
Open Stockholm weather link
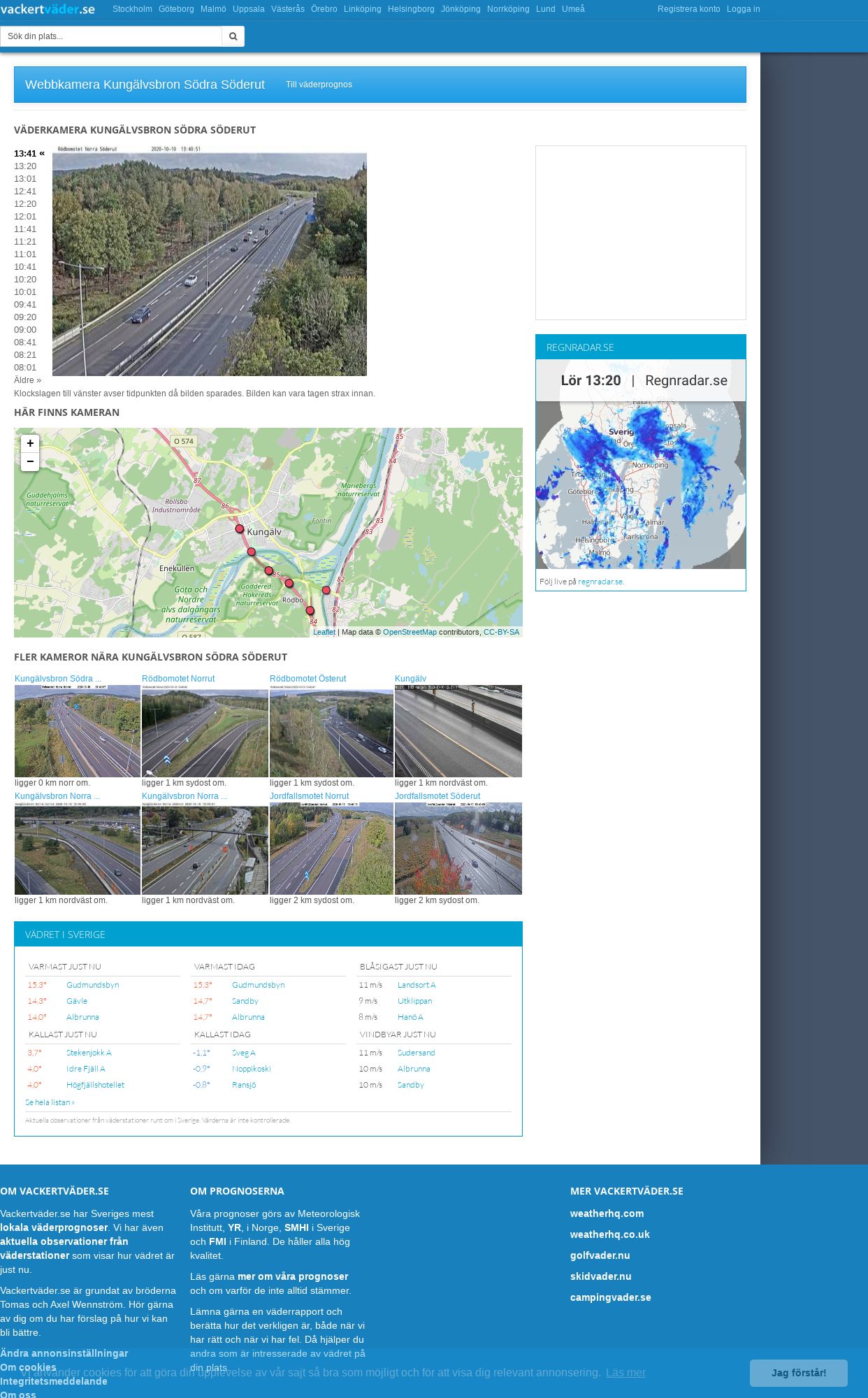pos(132,9)
